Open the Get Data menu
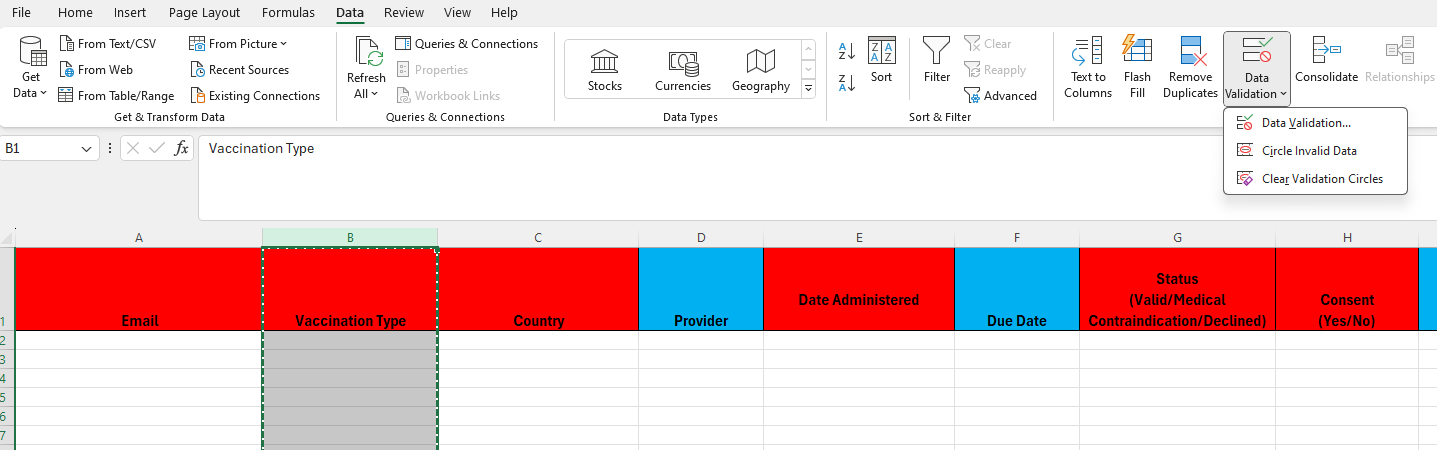Image resolution: width=1437 pixels, height=450 pixels. 32,68
